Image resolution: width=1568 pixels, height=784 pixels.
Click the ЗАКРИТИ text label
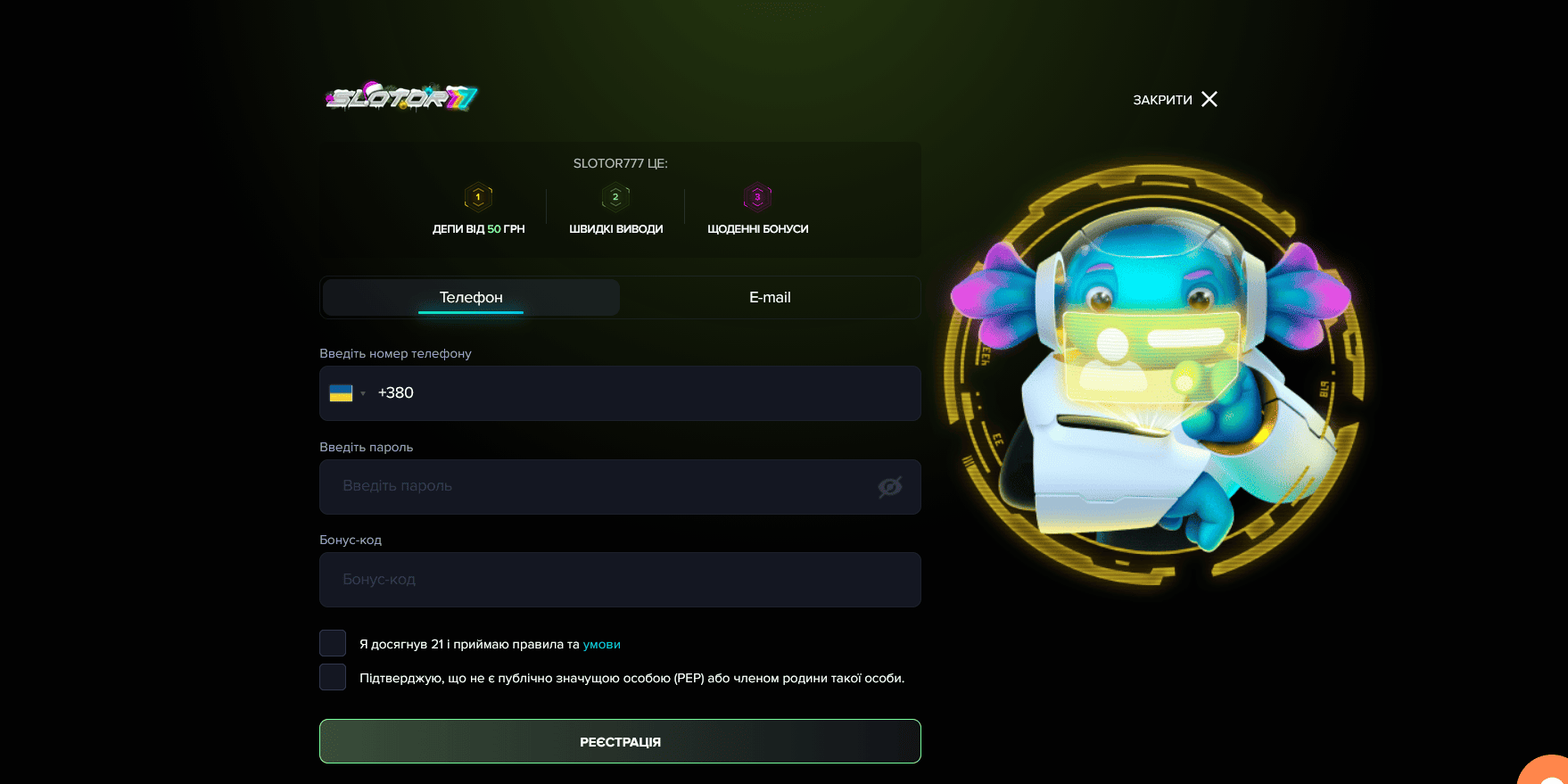tap(1162, 100)
